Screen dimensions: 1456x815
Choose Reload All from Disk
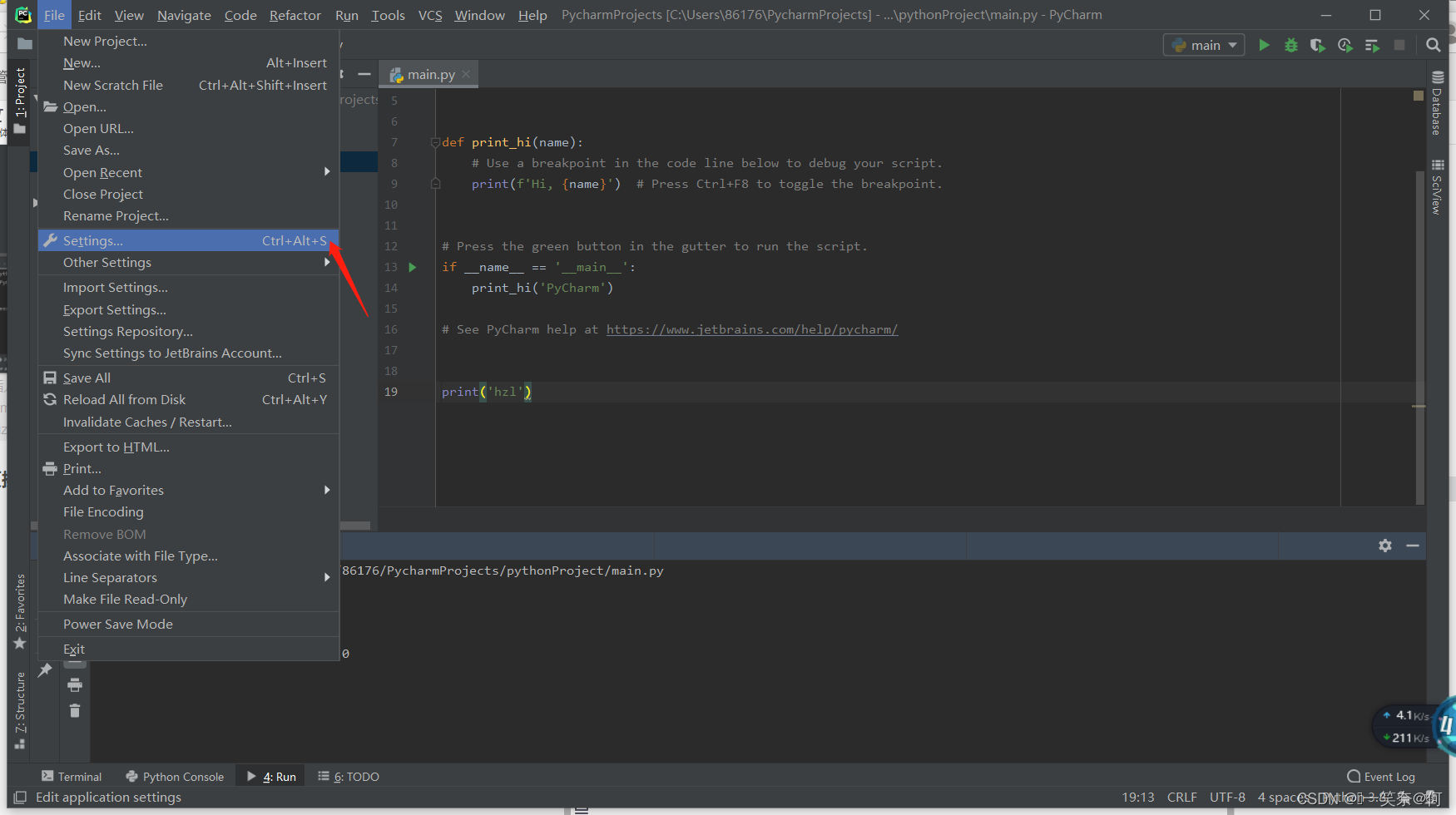pos(189,399)
